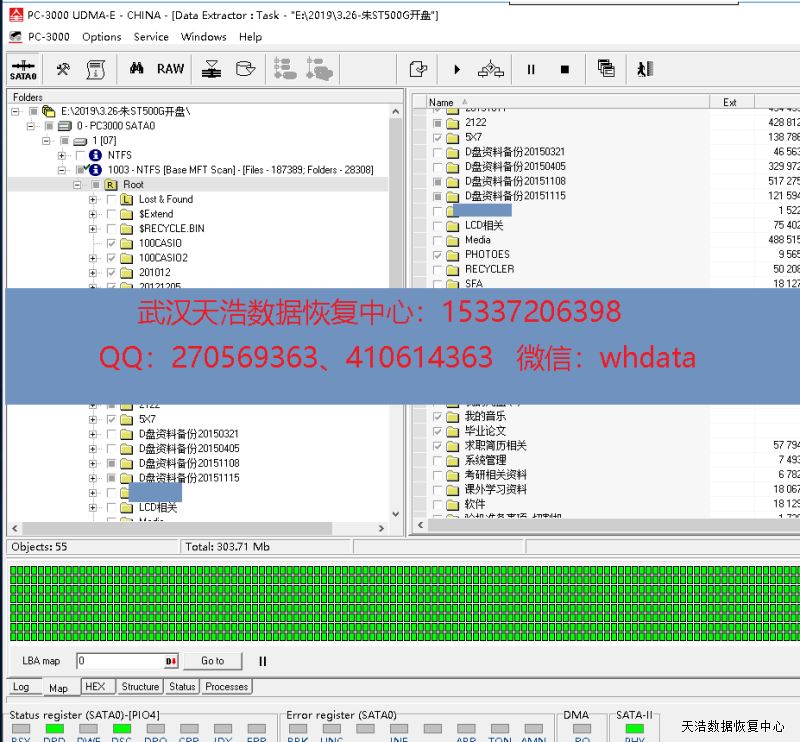This screenshot has width=800, height=742.
Task: Click the SATA0 port icon in toolbar
Action: pyautogui.click(x=23, y=69)
